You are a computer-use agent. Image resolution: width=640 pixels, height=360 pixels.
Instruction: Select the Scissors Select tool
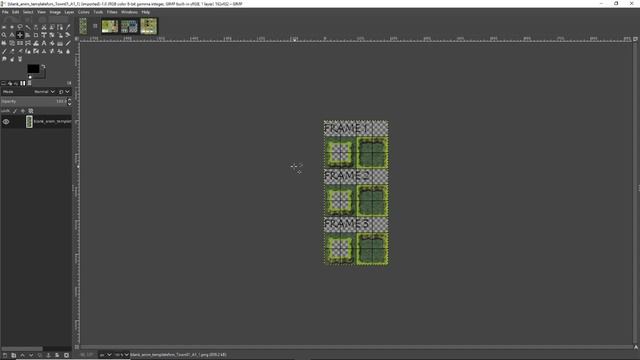pyautogui.click(x=44, y=27)
